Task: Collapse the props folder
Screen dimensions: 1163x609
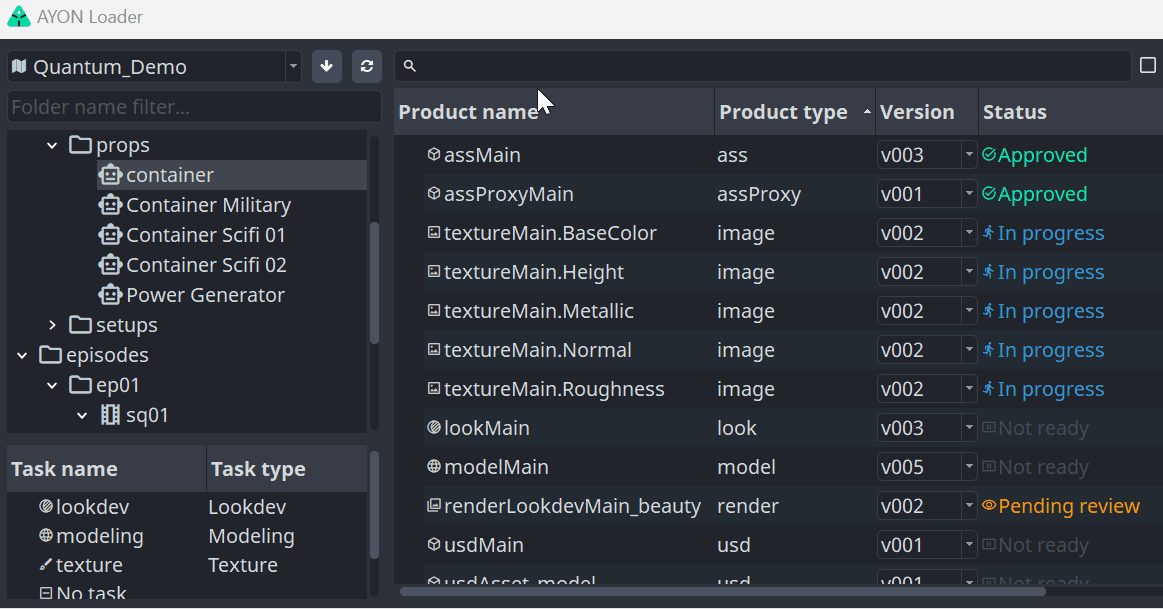Action: pos(52,145)
